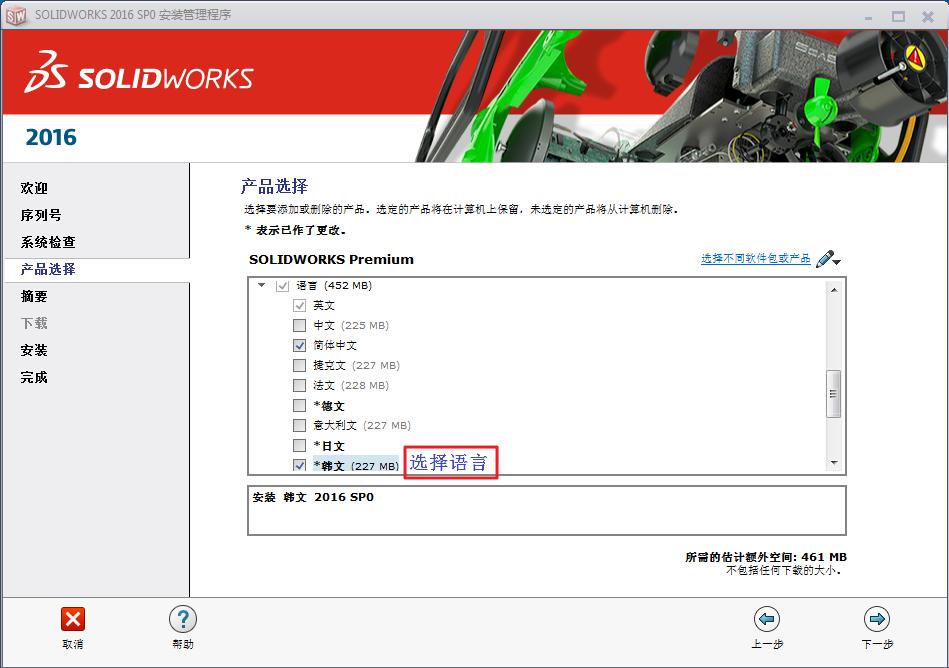Open the 完成 step in sidebar

click(34, 378)
